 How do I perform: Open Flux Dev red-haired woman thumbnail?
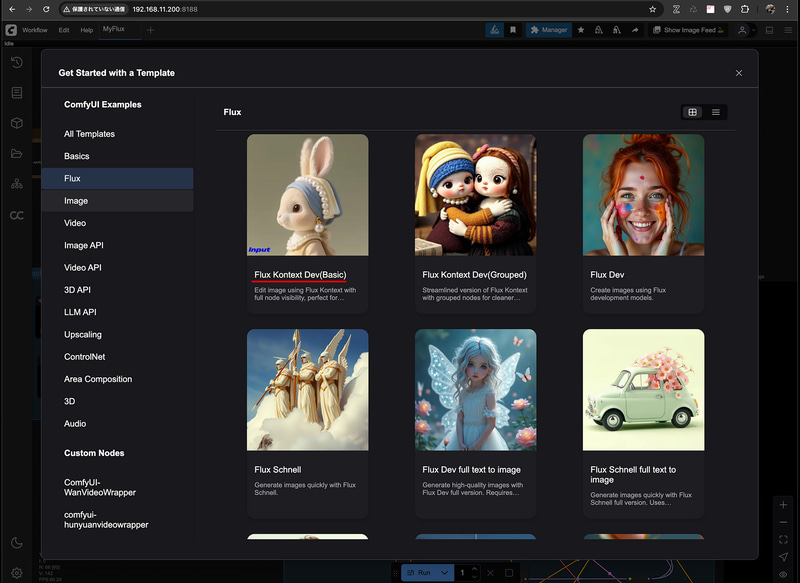click(643, 195)
